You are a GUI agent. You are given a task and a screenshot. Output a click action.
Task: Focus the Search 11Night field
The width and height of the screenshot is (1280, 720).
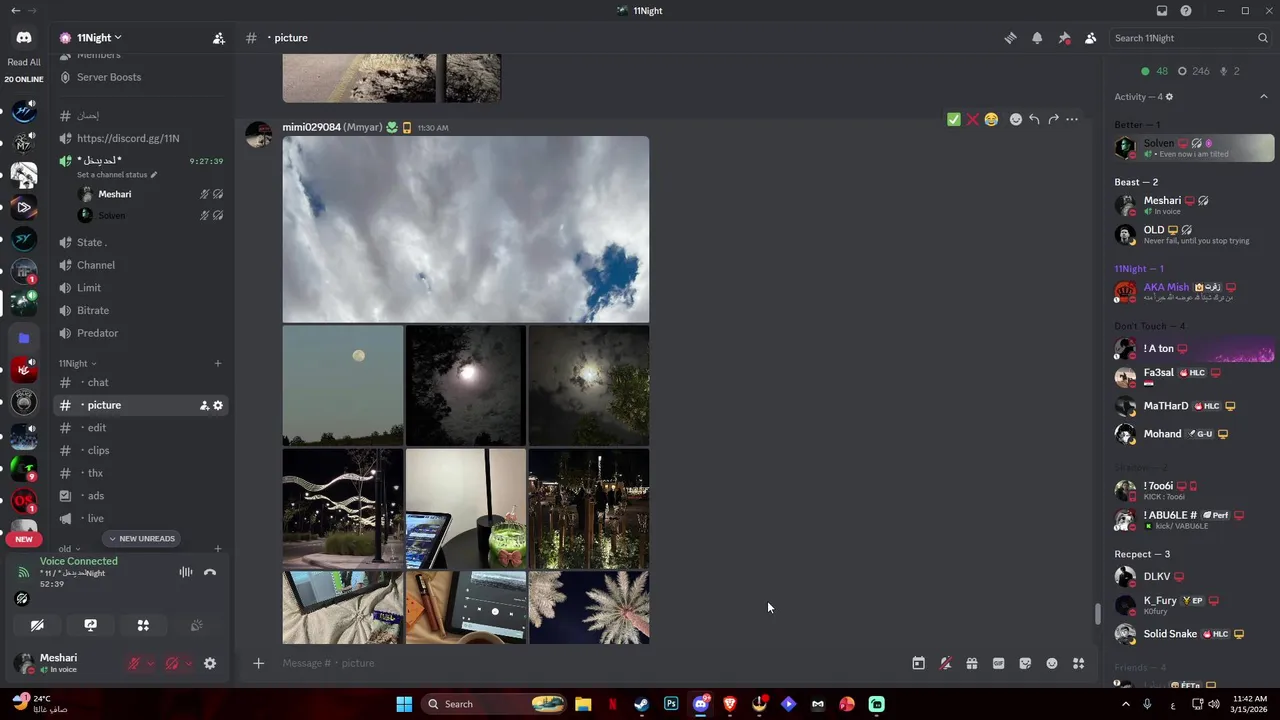coord(1190,38)
